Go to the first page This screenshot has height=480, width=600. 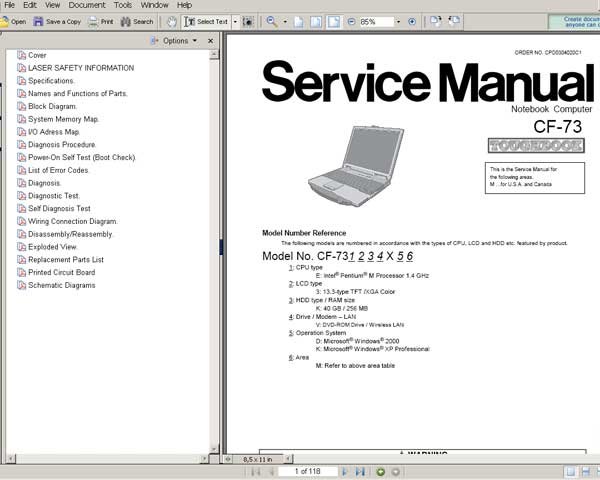pos(256,472)
